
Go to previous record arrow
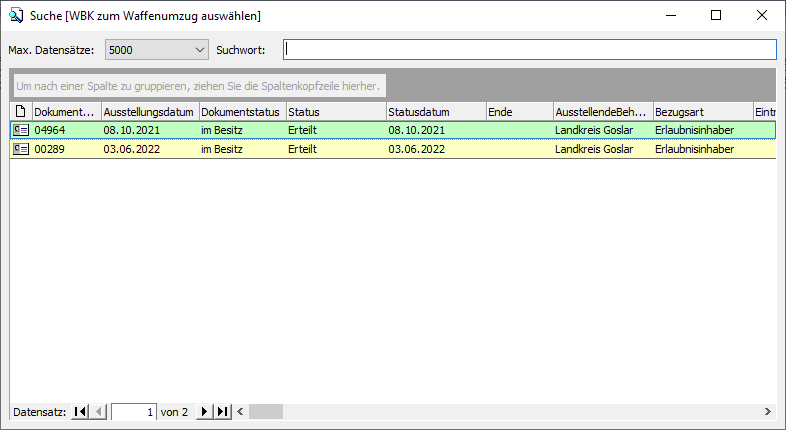click(x=99, y=411)
